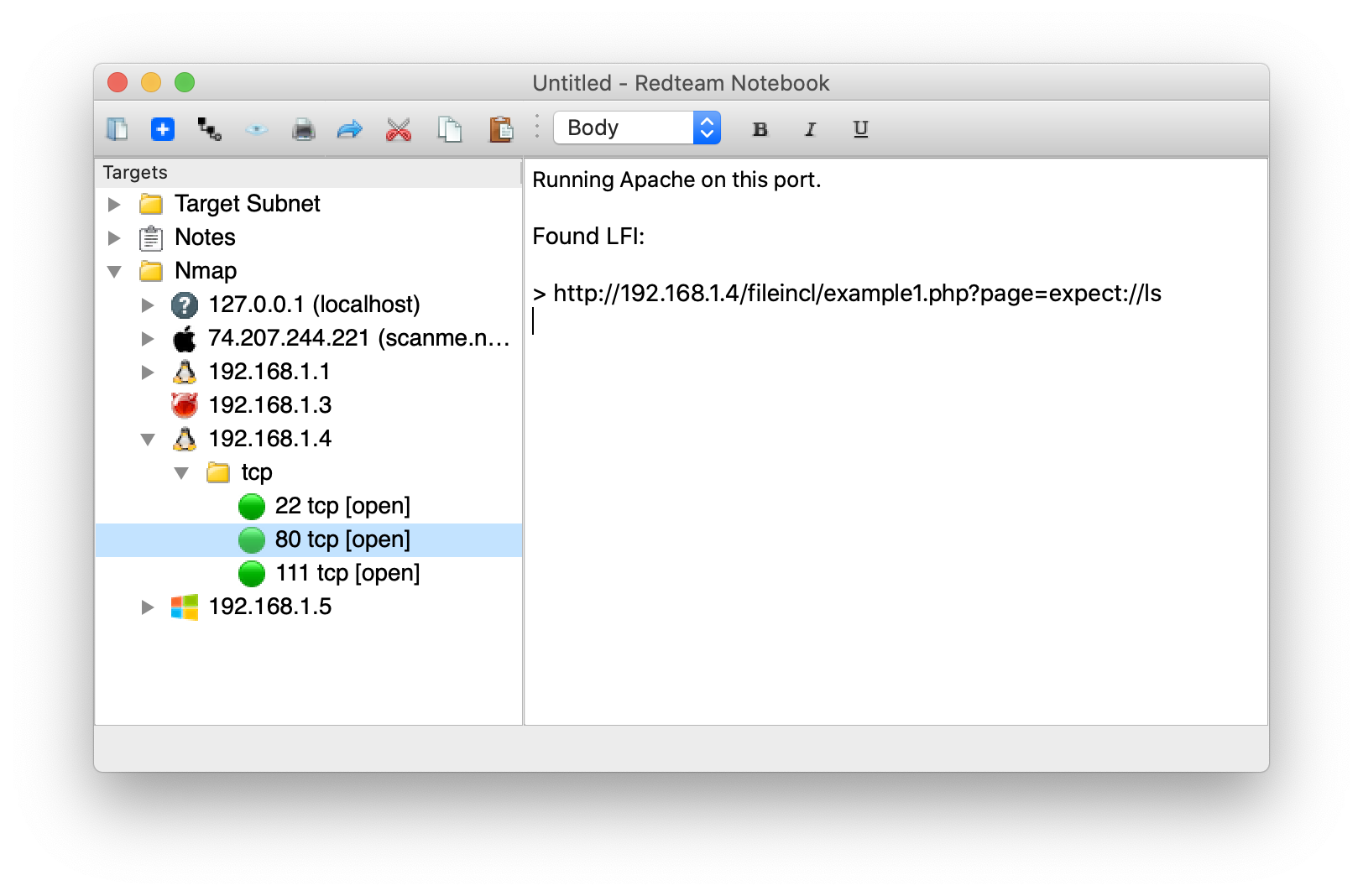This screenshot has width=1363, height=896.
Task: Click the empty line below the URL
Action: [x=896, y=322]
